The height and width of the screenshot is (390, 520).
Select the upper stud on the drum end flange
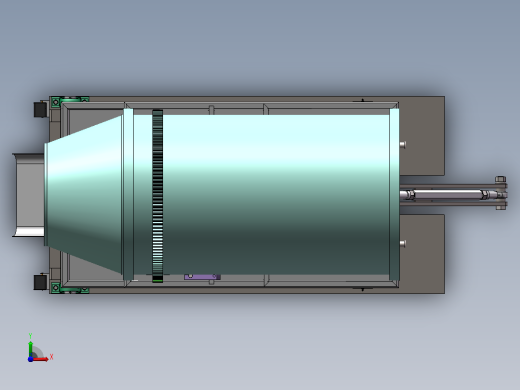pos(403,144)
